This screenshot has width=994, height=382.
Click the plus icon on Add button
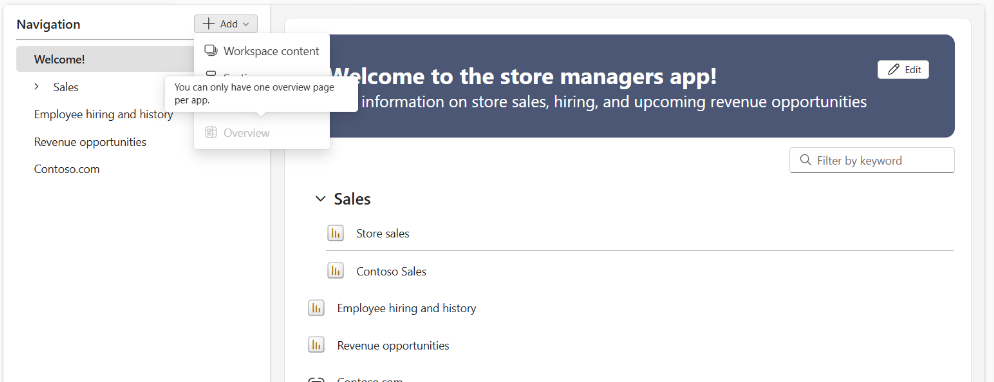209,24
